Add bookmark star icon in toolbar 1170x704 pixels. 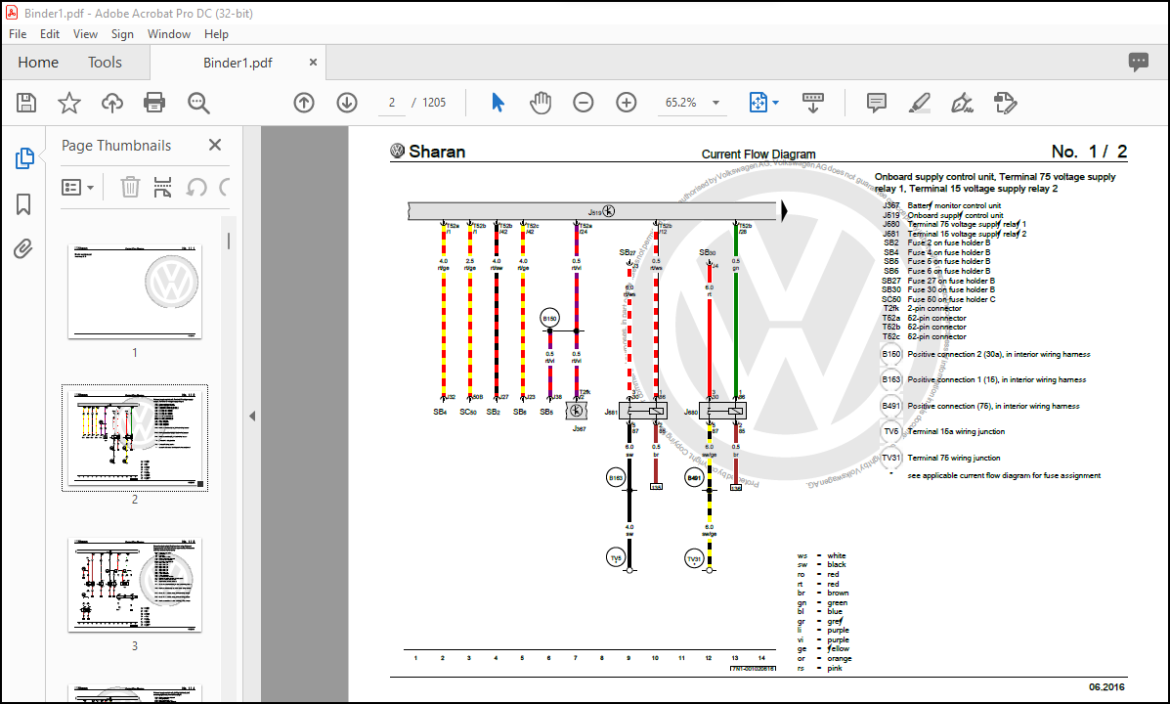point(69,102)
